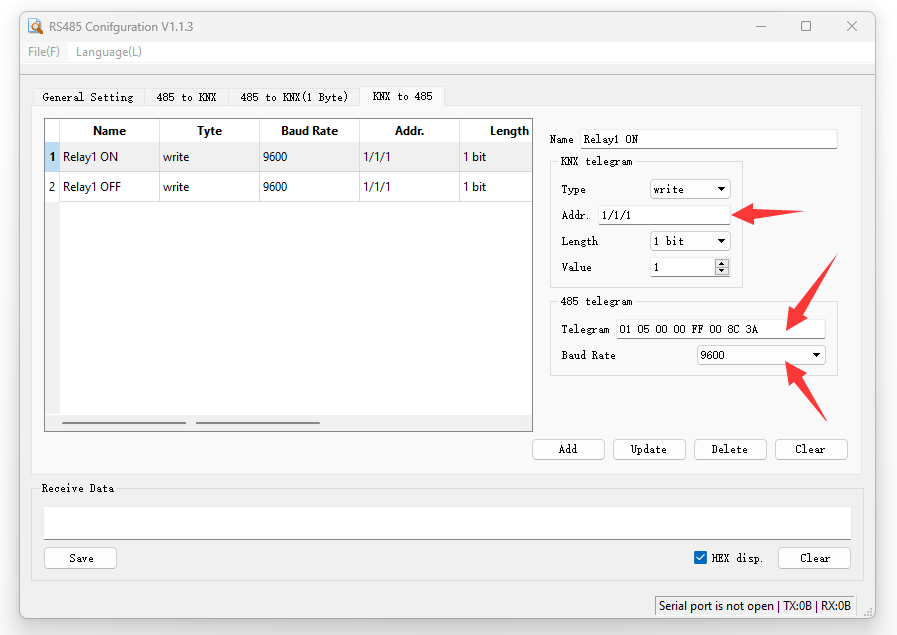Open the KNX telegram Type dropdown
Screen dimensions: 897x635
[690, 189]
